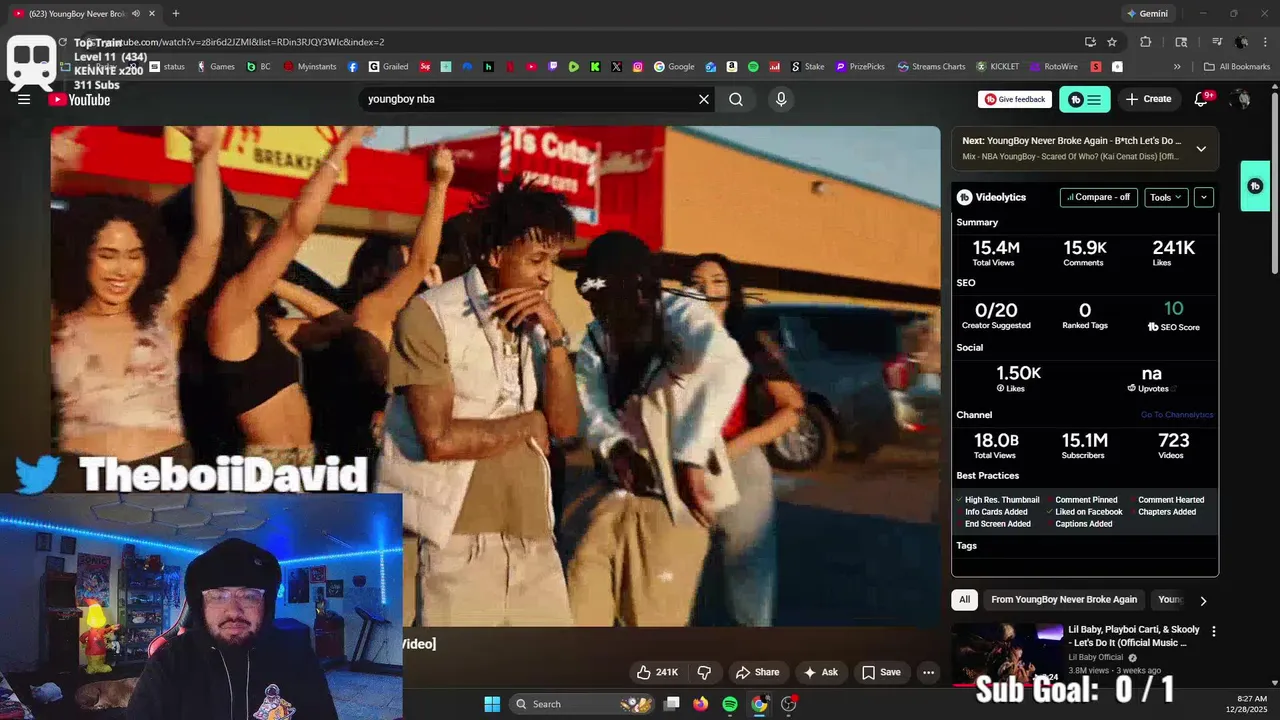Open OBS Studio from taskbar

click(788, 704)
